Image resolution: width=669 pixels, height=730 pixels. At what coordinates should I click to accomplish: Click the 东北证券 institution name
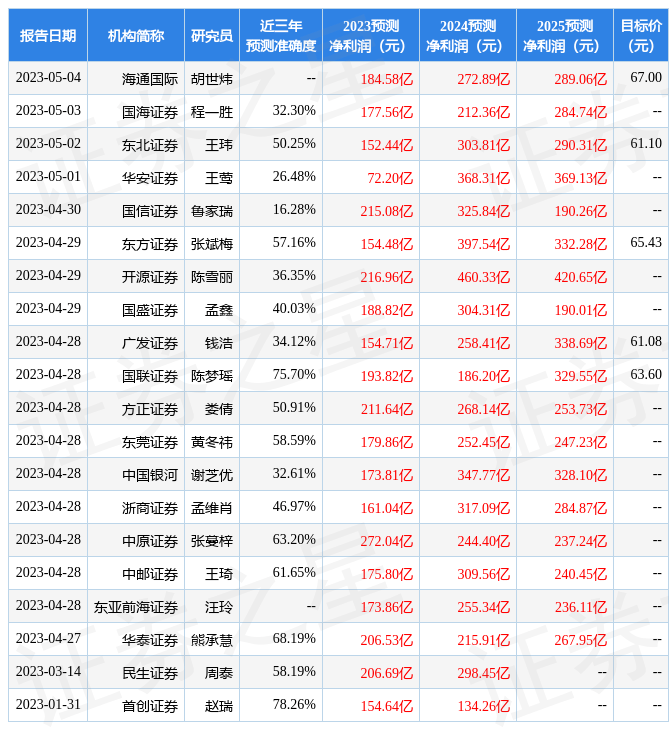click(x=150, y=145)
